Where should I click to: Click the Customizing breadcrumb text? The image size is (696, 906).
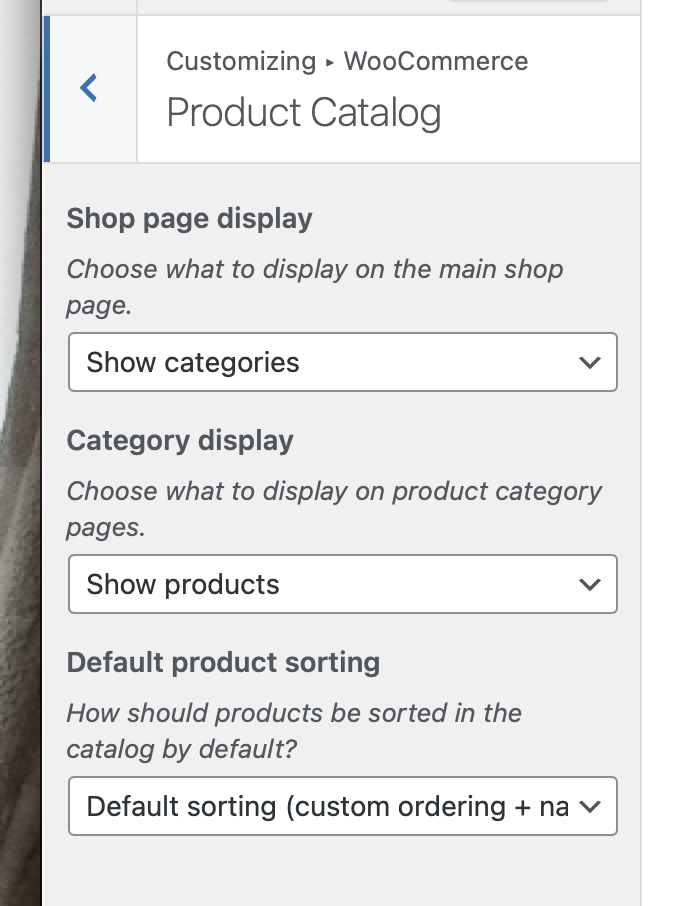pos(241,62)
